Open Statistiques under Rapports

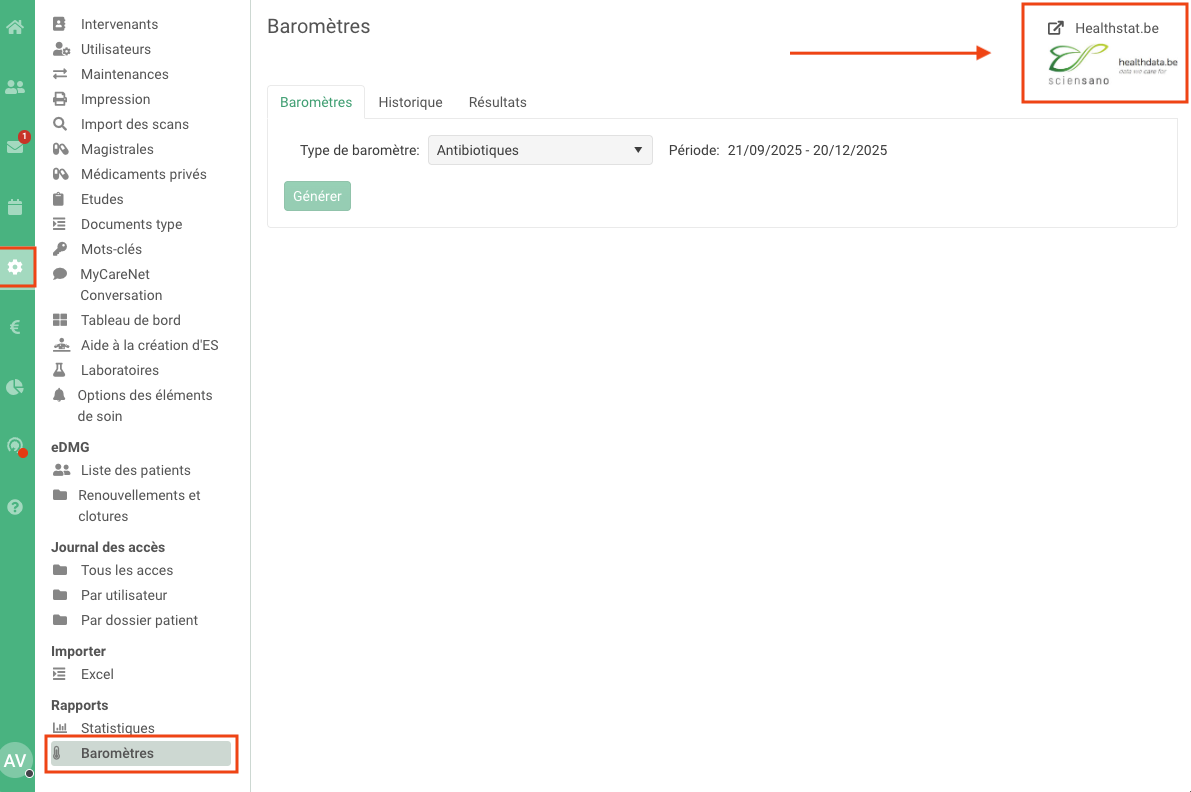coord(117,728)
